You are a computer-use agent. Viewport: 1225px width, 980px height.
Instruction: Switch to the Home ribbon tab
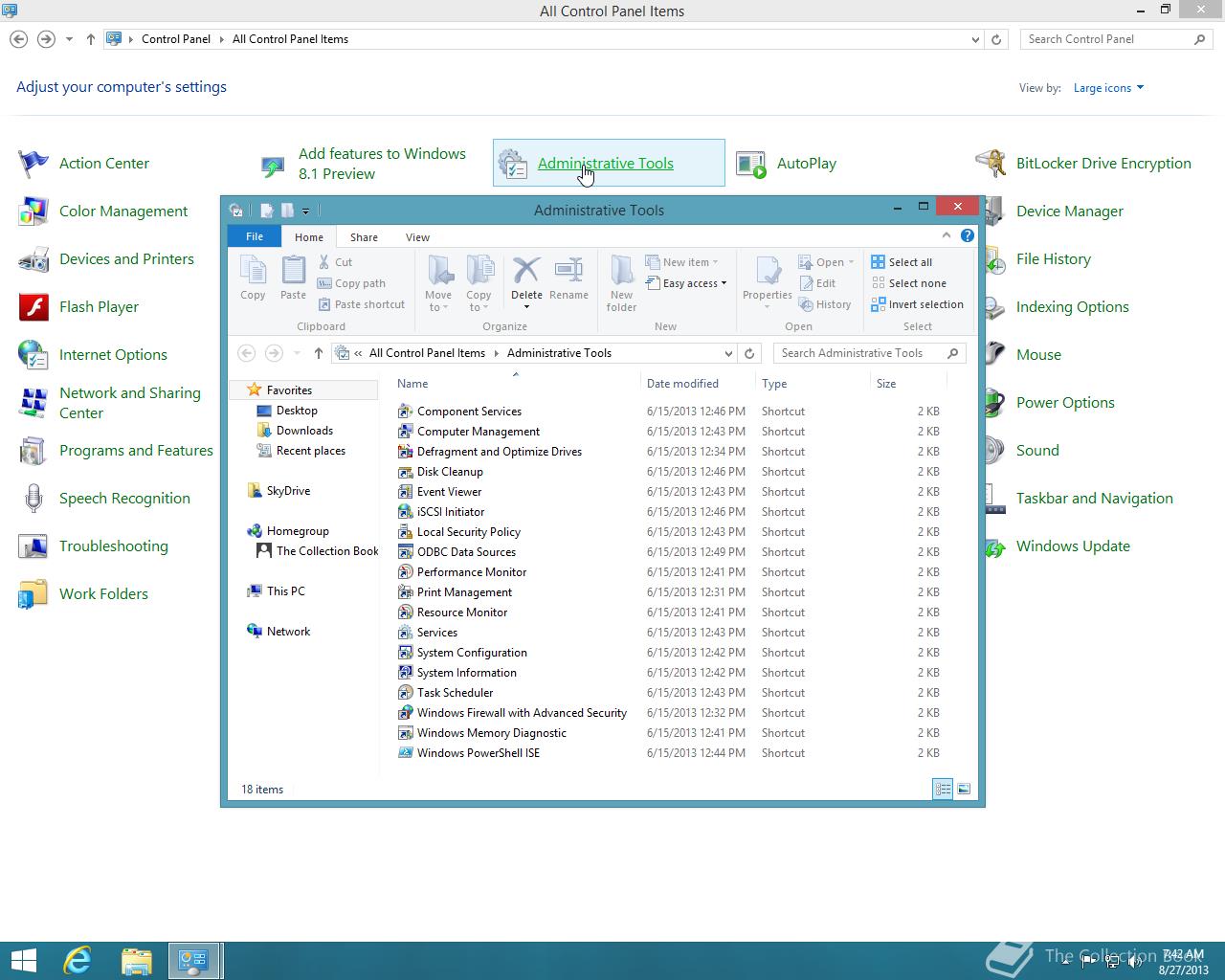tap(309, 237)
